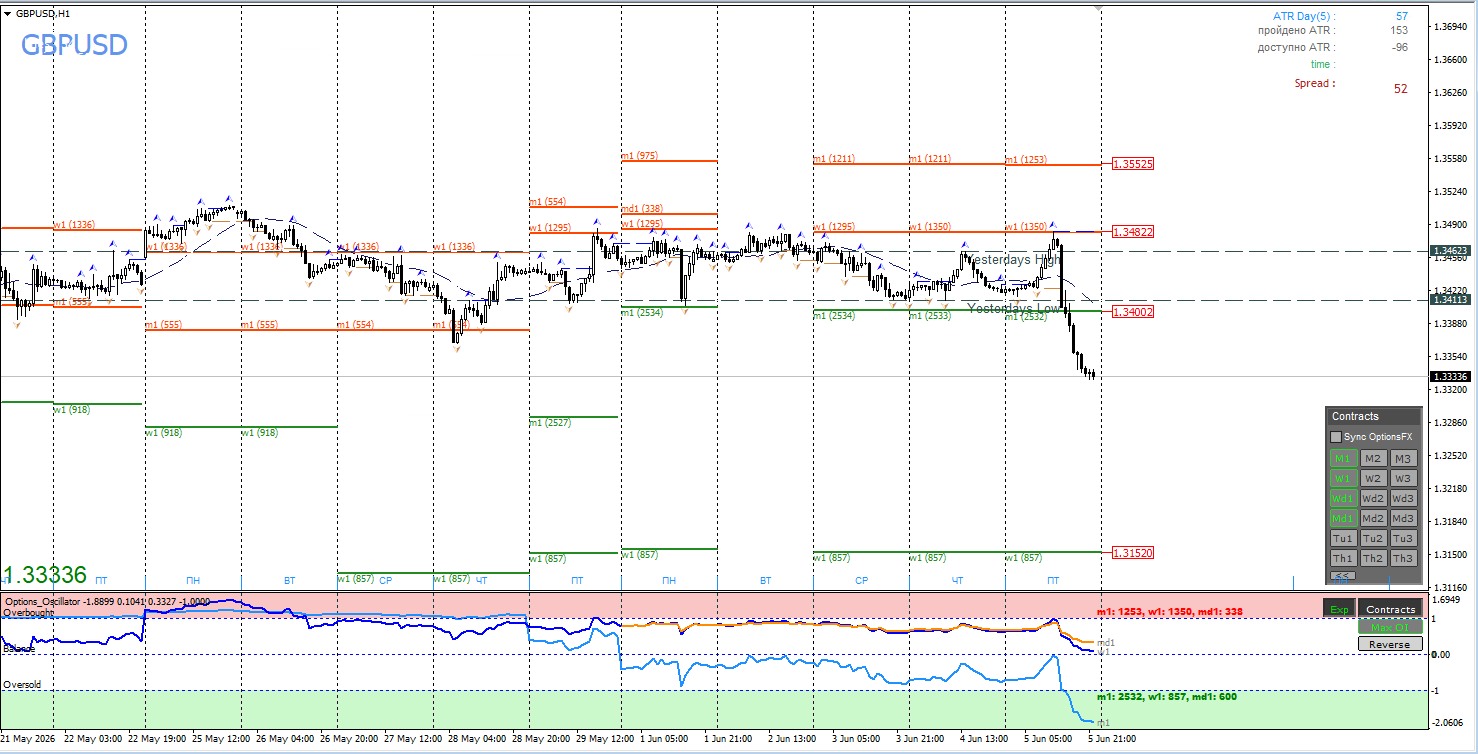Click the Yesterdays High line label
The image size is (1478, 754).
pyautogui.click(x=1014, y=260)
